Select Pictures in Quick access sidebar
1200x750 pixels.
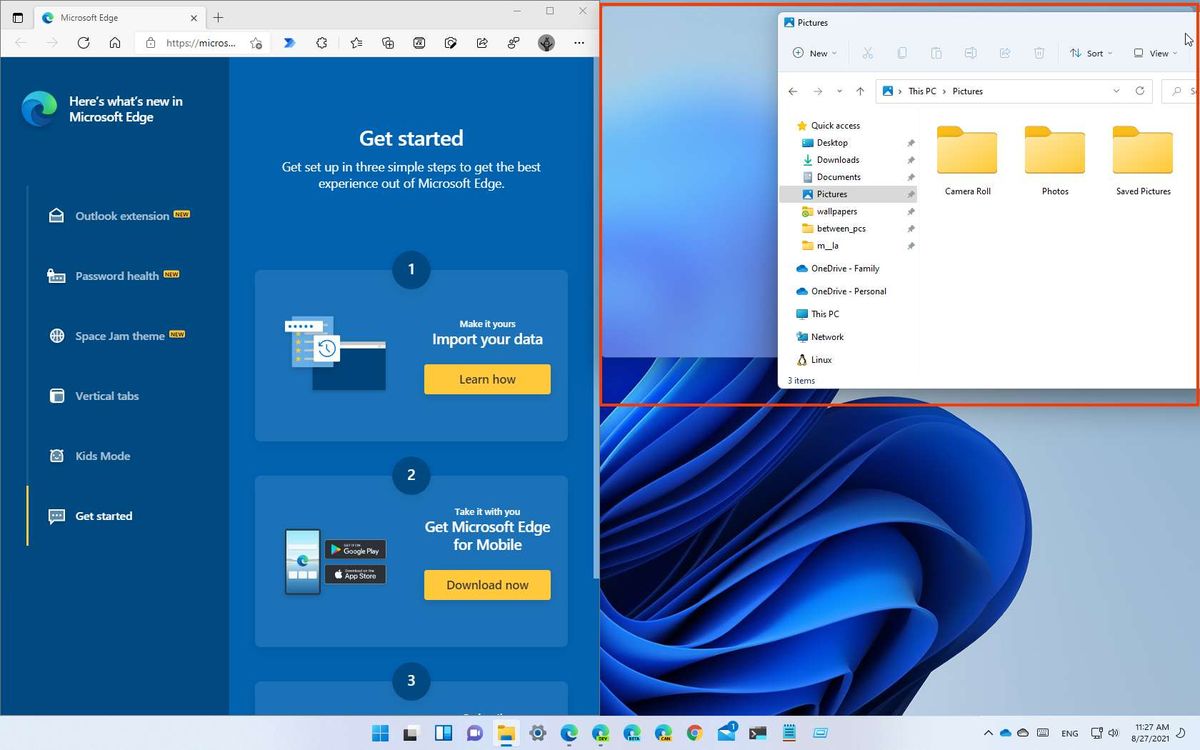[832, 194]
